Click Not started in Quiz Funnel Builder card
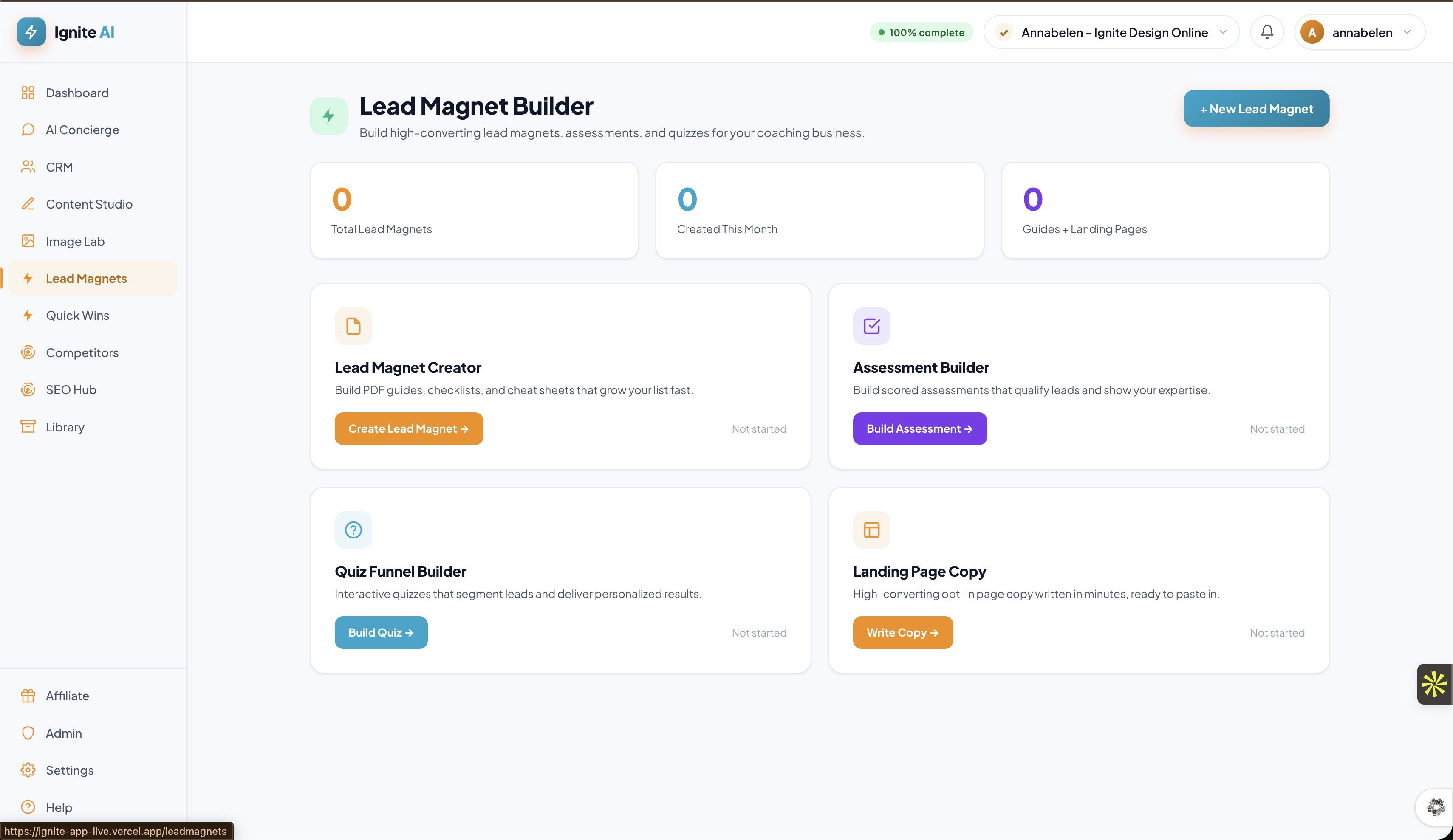 [x=759, y=633]
